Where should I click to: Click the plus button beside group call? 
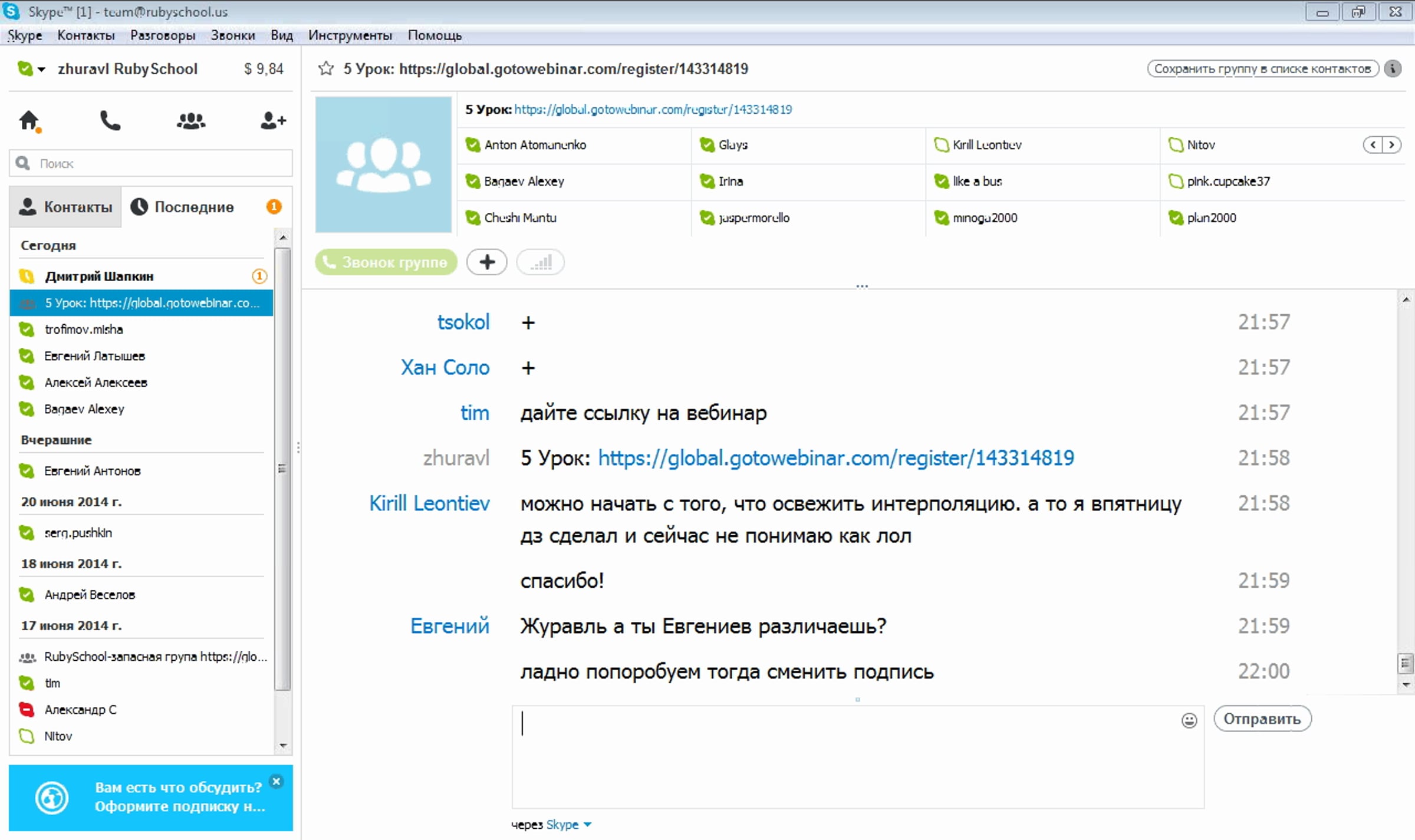(x=486, y=262)
